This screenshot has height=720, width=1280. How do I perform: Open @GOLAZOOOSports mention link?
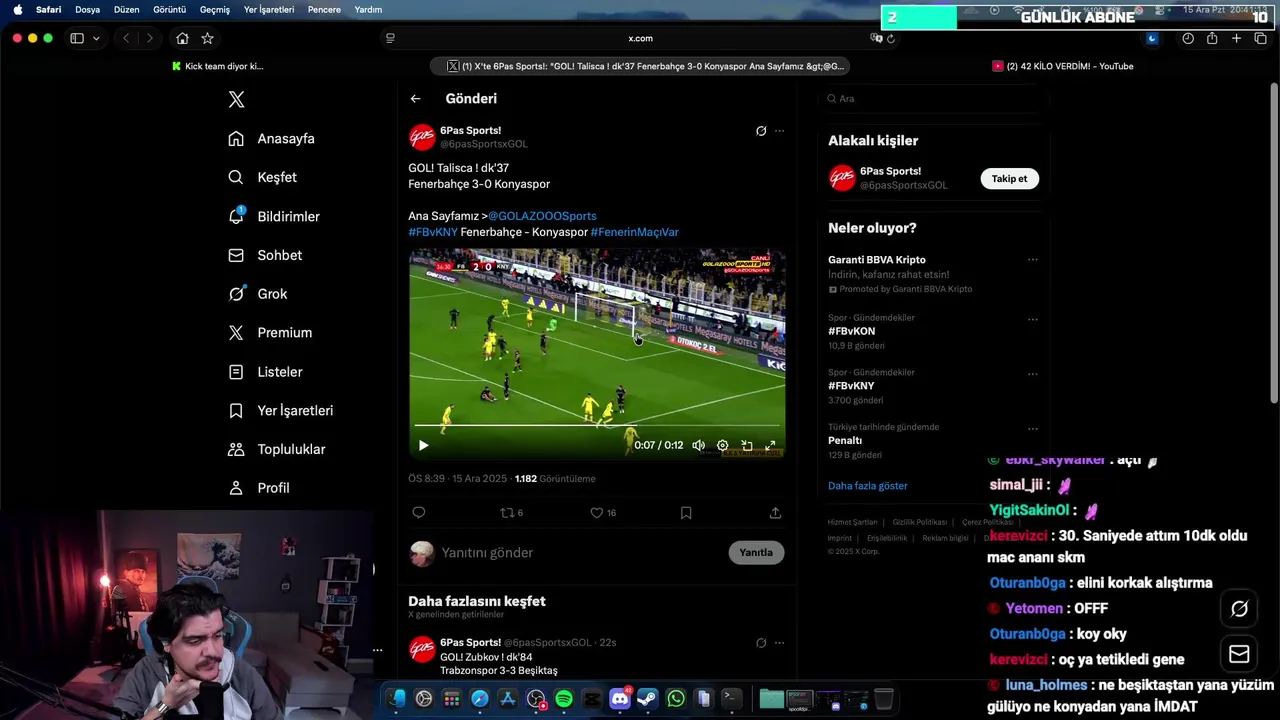coord(542,216)
